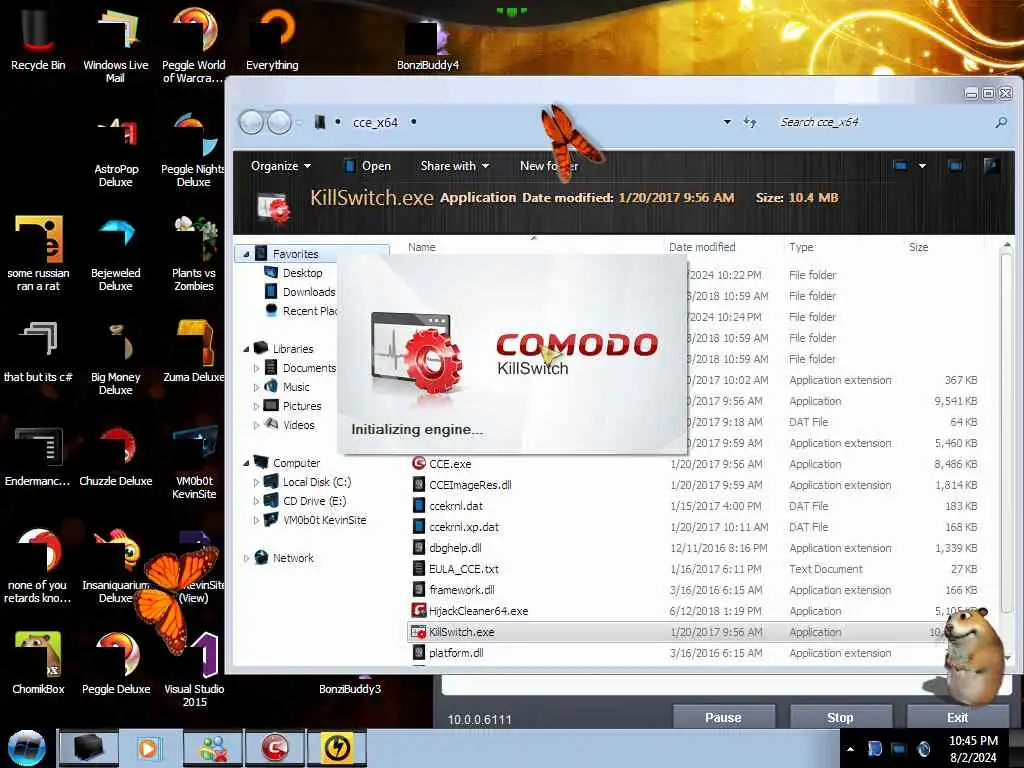Click the New folder toolbar button
This screenshot has width=1024, height=768.
(549, 166)
